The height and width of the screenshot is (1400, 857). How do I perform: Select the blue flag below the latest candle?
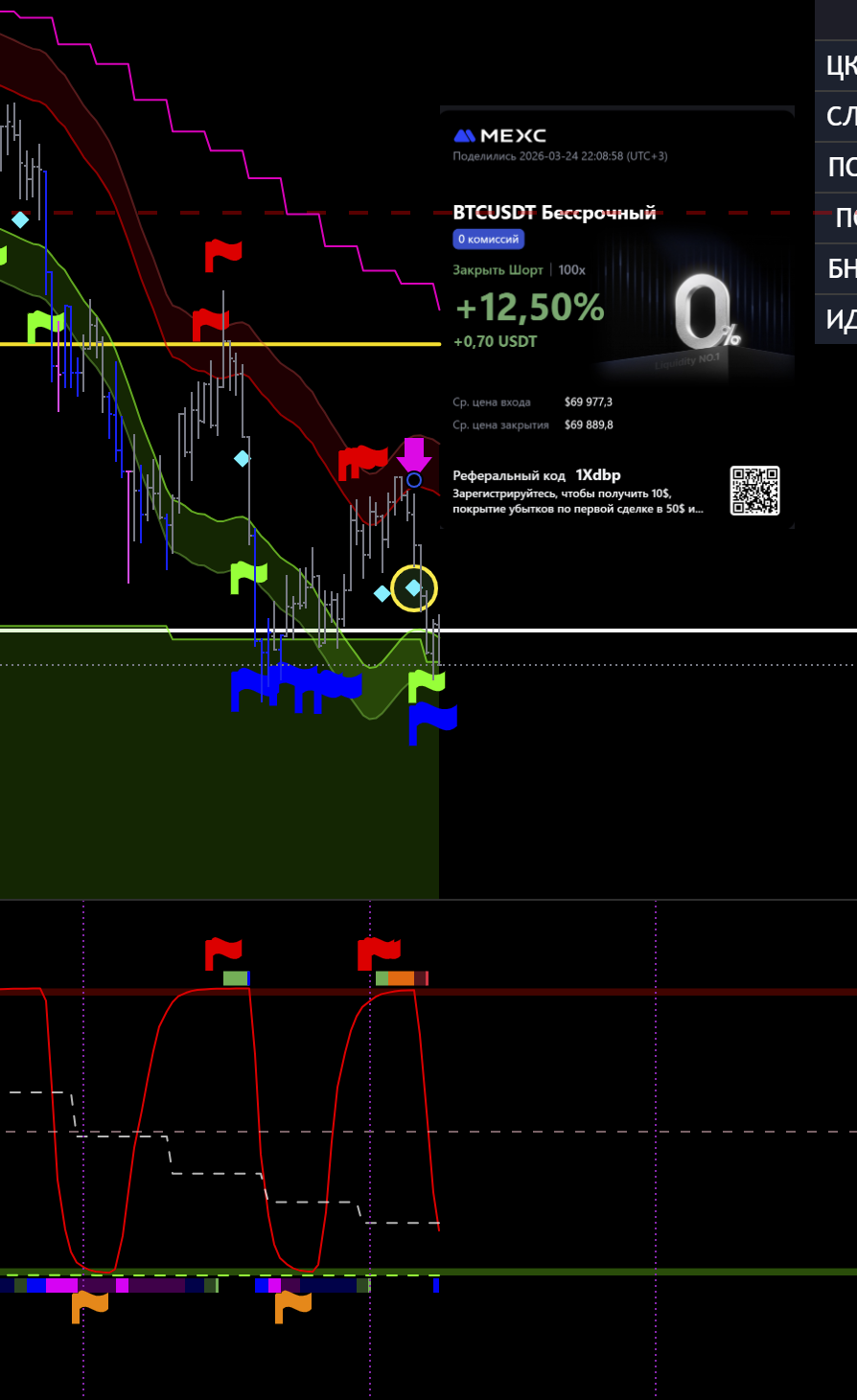point(431,719)
